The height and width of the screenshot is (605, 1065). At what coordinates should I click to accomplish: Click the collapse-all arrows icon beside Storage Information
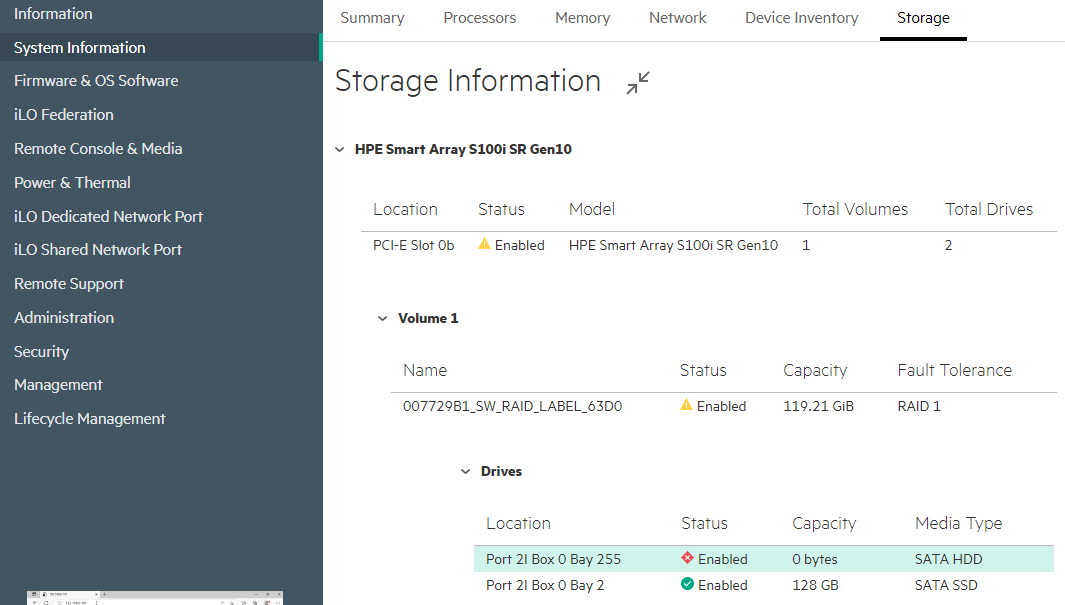(637, 83)
